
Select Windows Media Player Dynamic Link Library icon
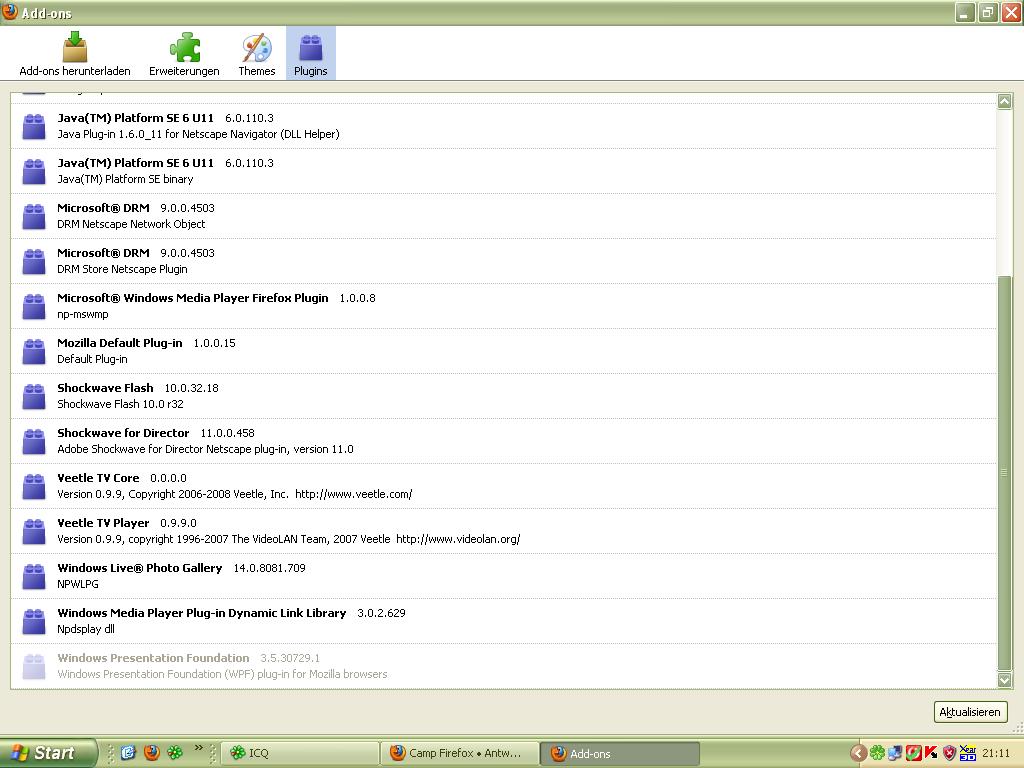(x=34, y=622)
